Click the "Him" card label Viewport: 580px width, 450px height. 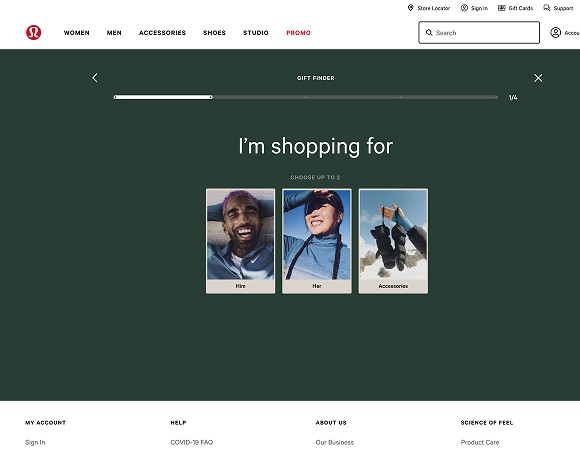click(240, 286)
